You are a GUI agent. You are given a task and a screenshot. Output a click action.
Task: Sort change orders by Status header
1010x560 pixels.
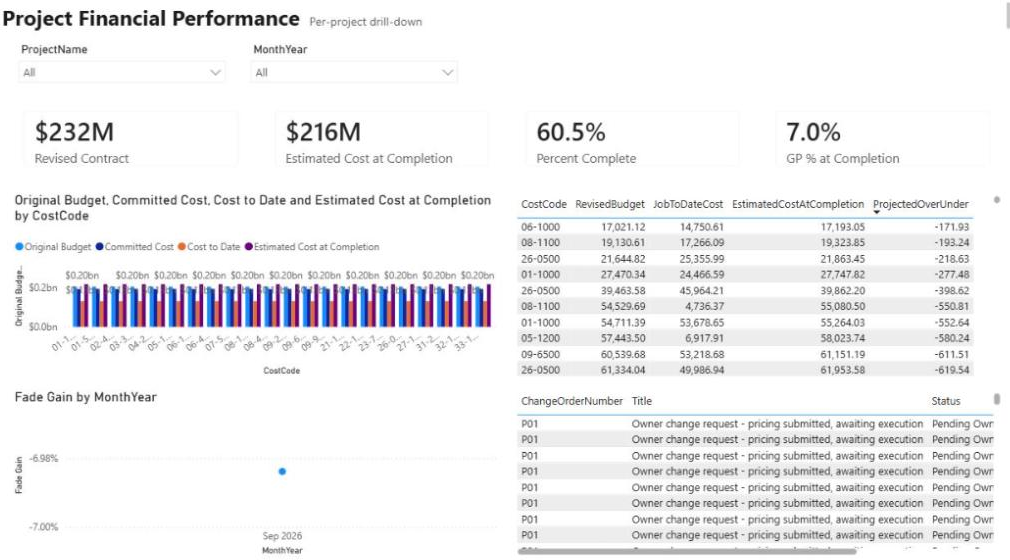tap(946, 401)
